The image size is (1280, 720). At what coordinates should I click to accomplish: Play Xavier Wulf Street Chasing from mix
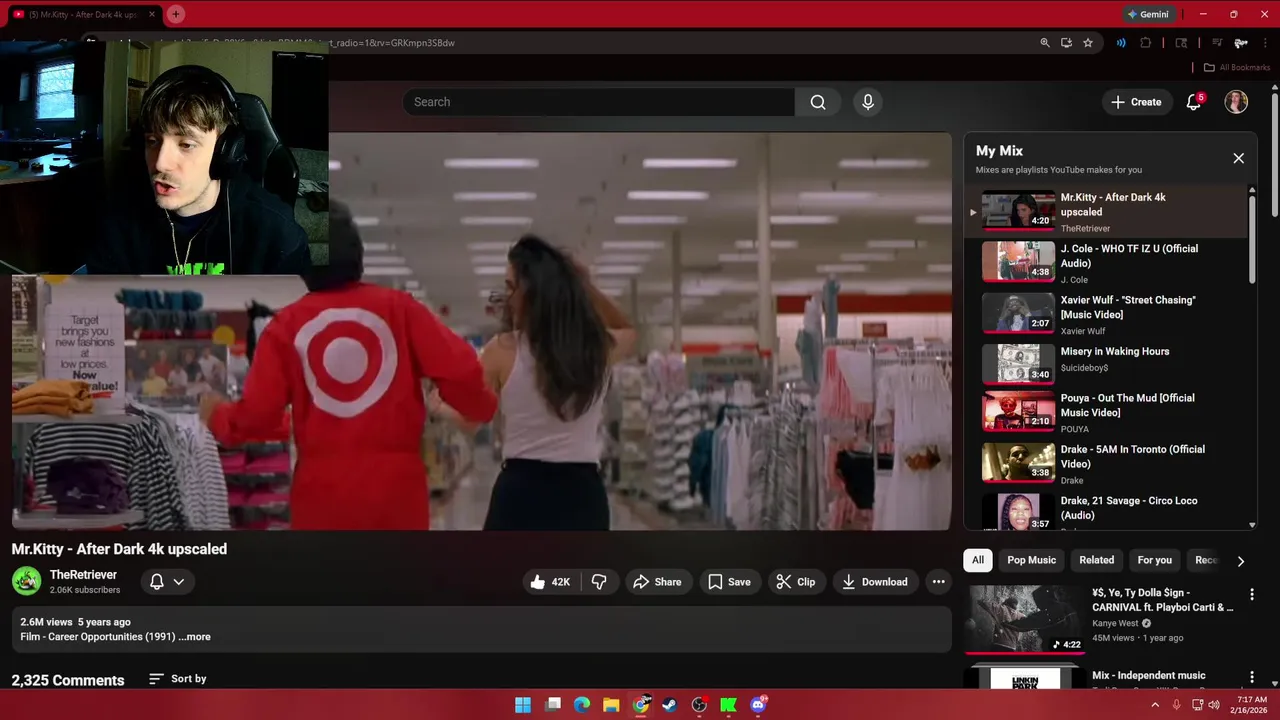coord(1107,314)
